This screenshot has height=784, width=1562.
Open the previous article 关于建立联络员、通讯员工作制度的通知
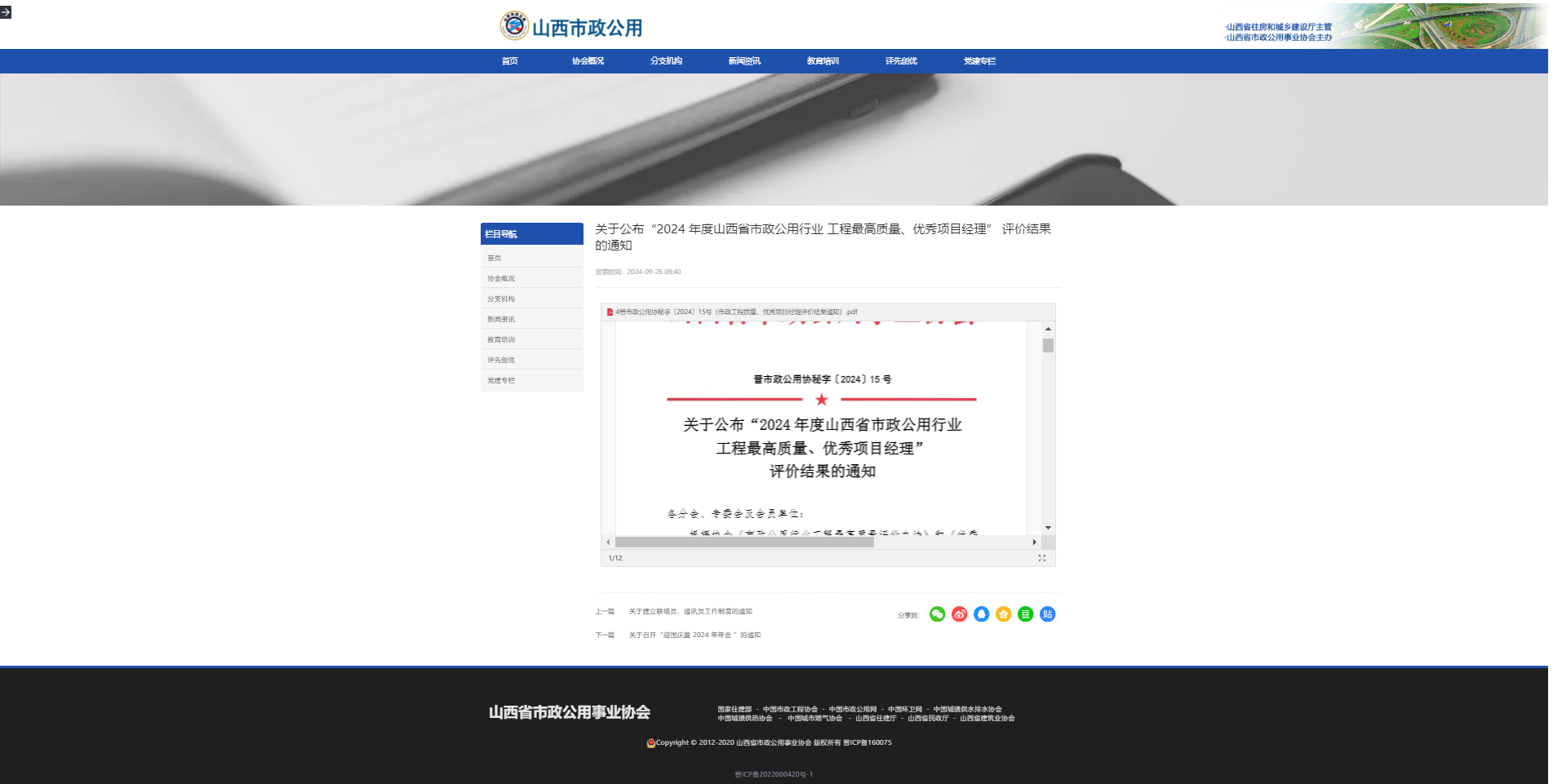tap(690, 611)
